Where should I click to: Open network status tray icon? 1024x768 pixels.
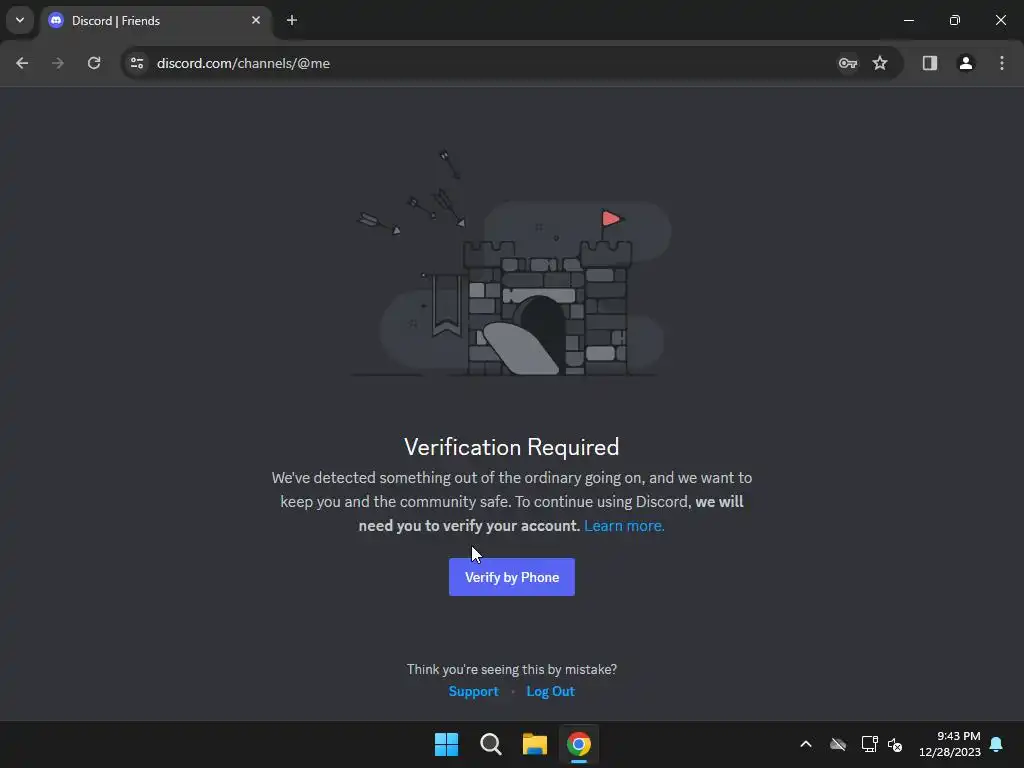pos(869,744)
